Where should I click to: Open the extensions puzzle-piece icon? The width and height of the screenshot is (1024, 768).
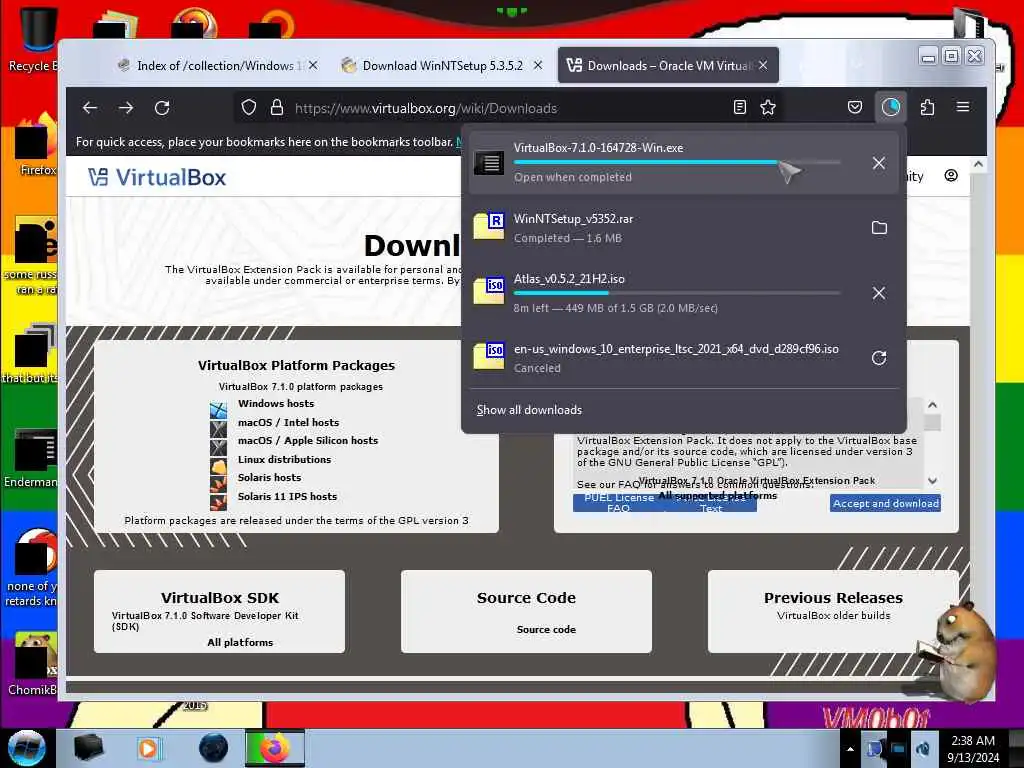(927, 108)
